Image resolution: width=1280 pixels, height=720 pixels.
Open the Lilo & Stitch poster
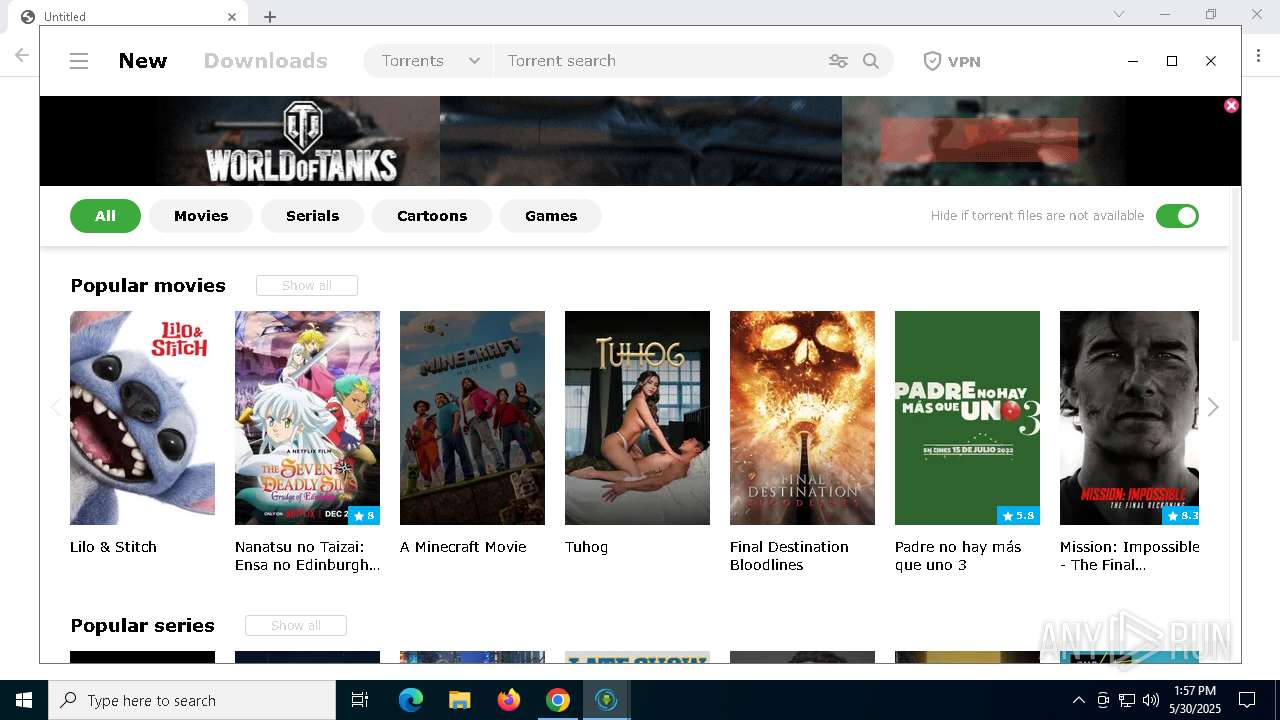tap(142, 418)
